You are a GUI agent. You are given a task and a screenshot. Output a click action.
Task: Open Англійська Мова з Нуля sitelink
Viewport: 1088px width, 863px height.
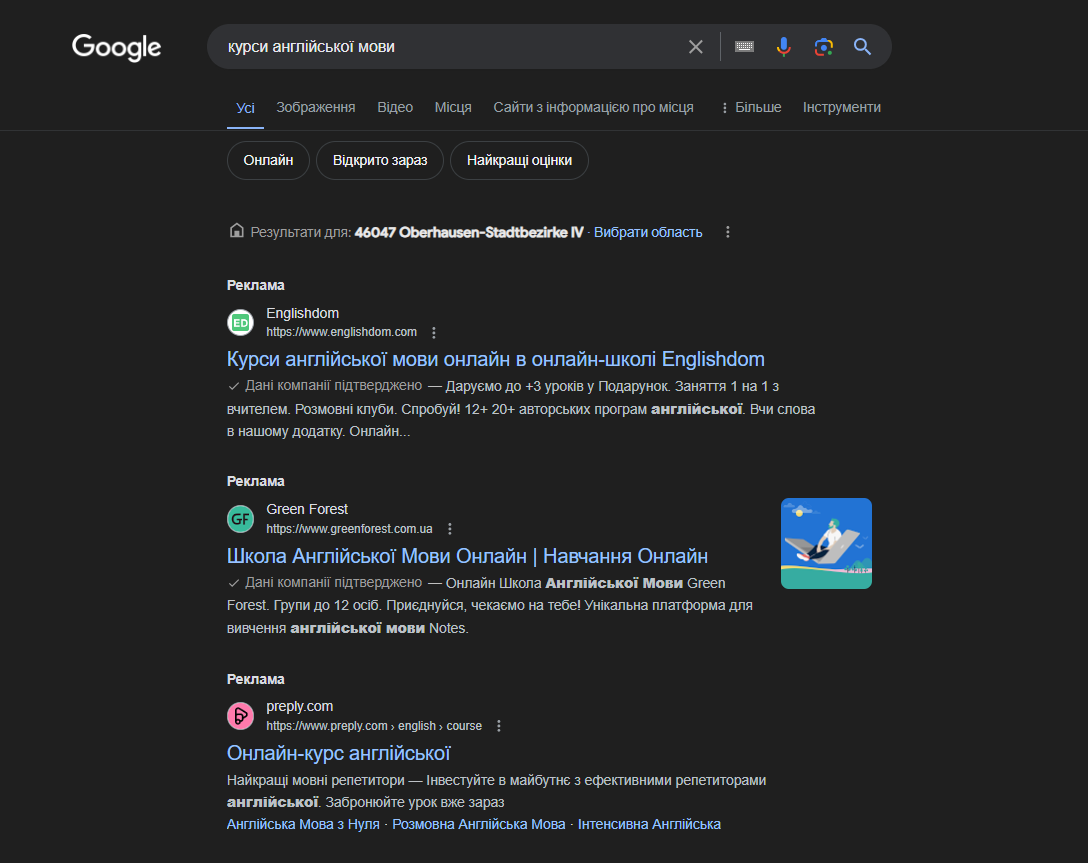[x=303, y=824]
